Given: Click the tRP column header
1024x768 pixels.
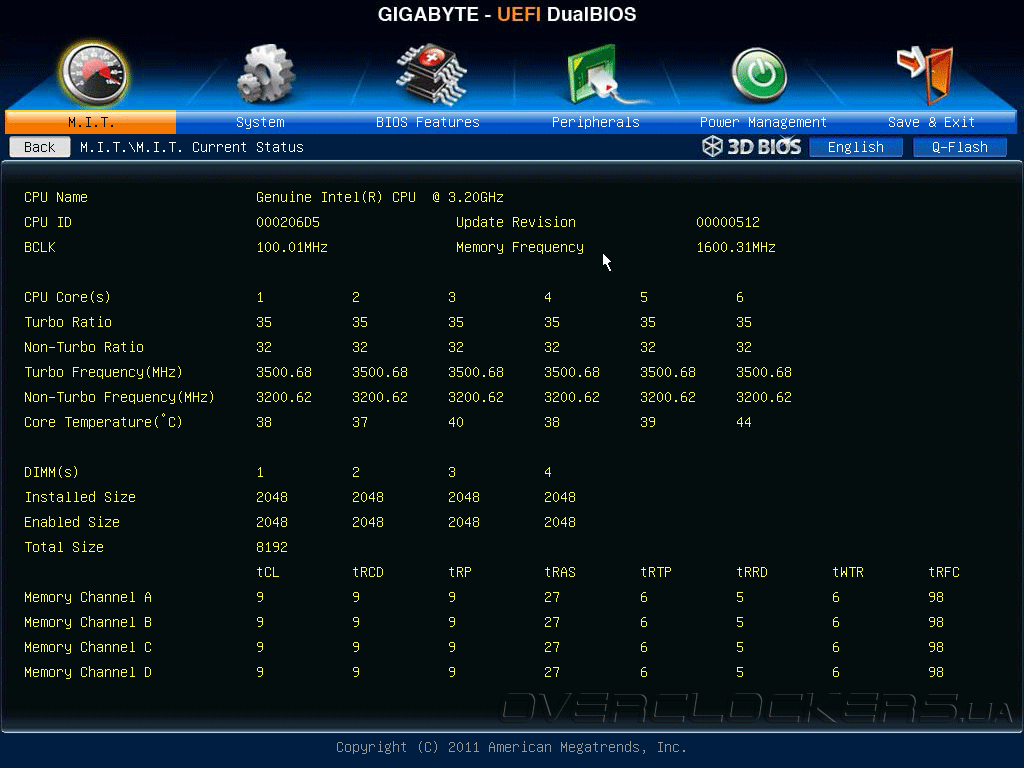Looking at the screenshot, I should pyautogui.click(x=459, y=572).
